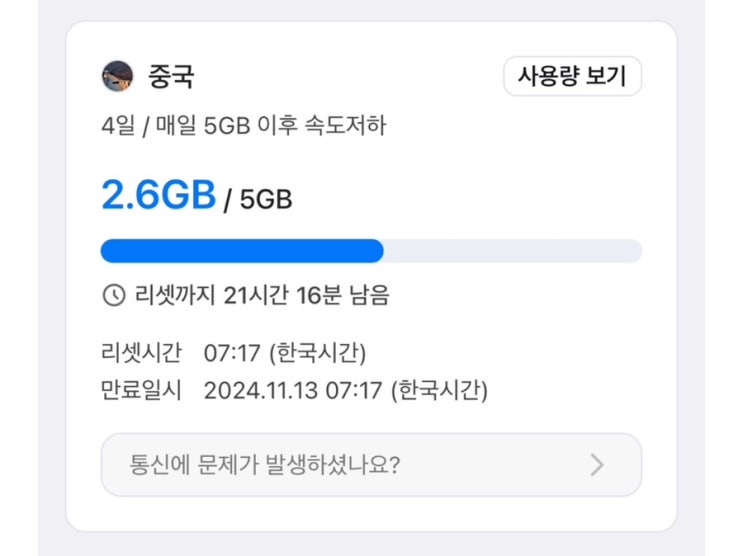Select the 리셋시간 label
Image resolution: width=743 pixels, height=556 pixels.
click(141, 353)
